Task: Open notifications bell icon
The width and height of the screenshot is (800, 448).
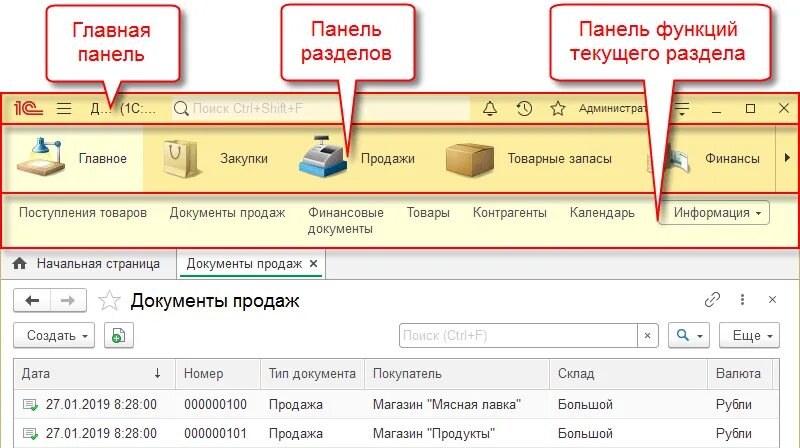Action: (490, 108)
